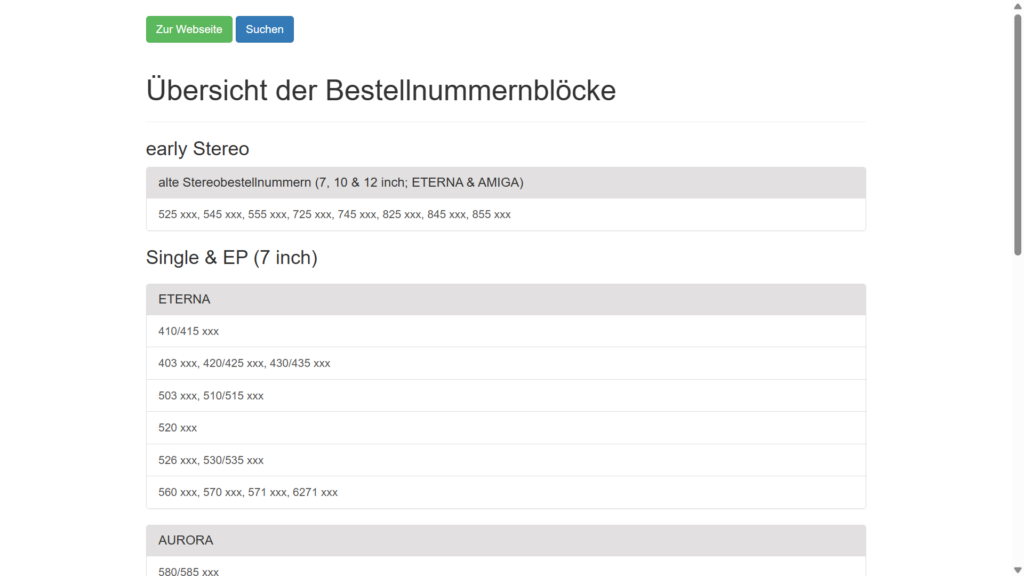Click the scrollbar down arrow
The image size is (1024, 576).
click(1017, 570)
